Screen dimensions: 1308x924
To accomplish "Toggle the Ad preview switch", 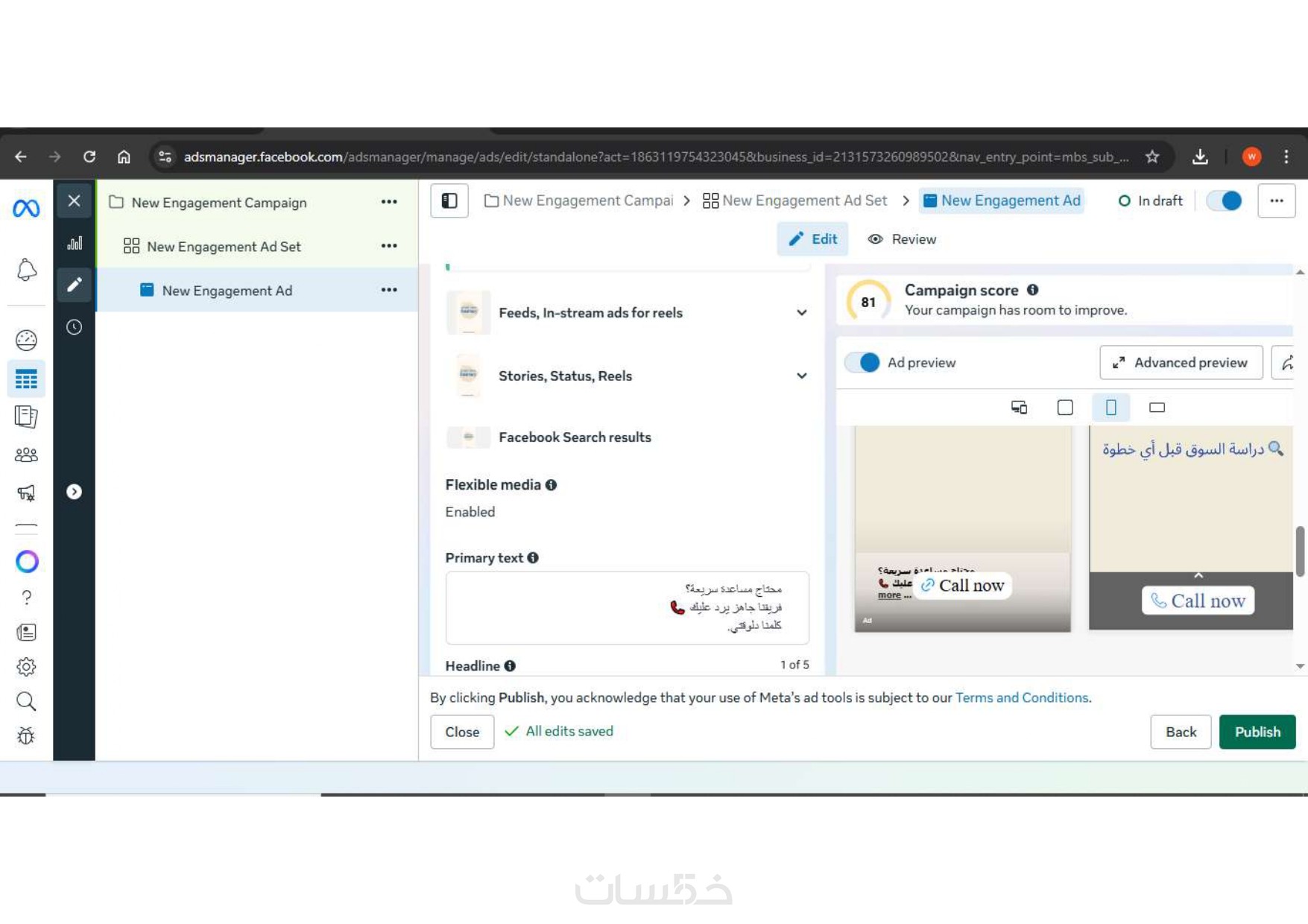I will (862, 362).
